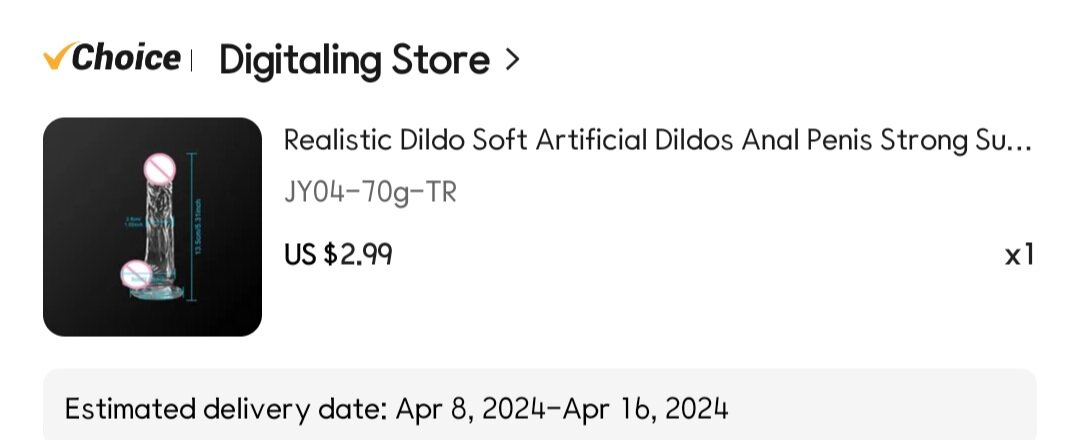Image resolution: width=1080 pixels, height=440 pixels.
Task: Tap the lower pink blurred circle in thumbnail
Action: 135,273
